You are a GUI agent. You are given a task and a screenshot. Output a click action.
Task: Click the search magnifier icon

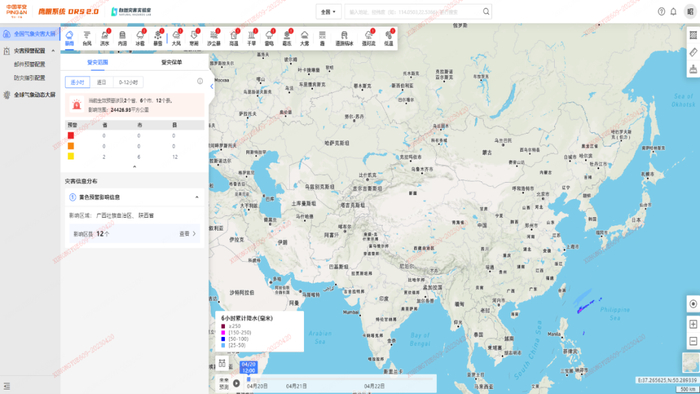pyautogui.click(x=486, y=12)
